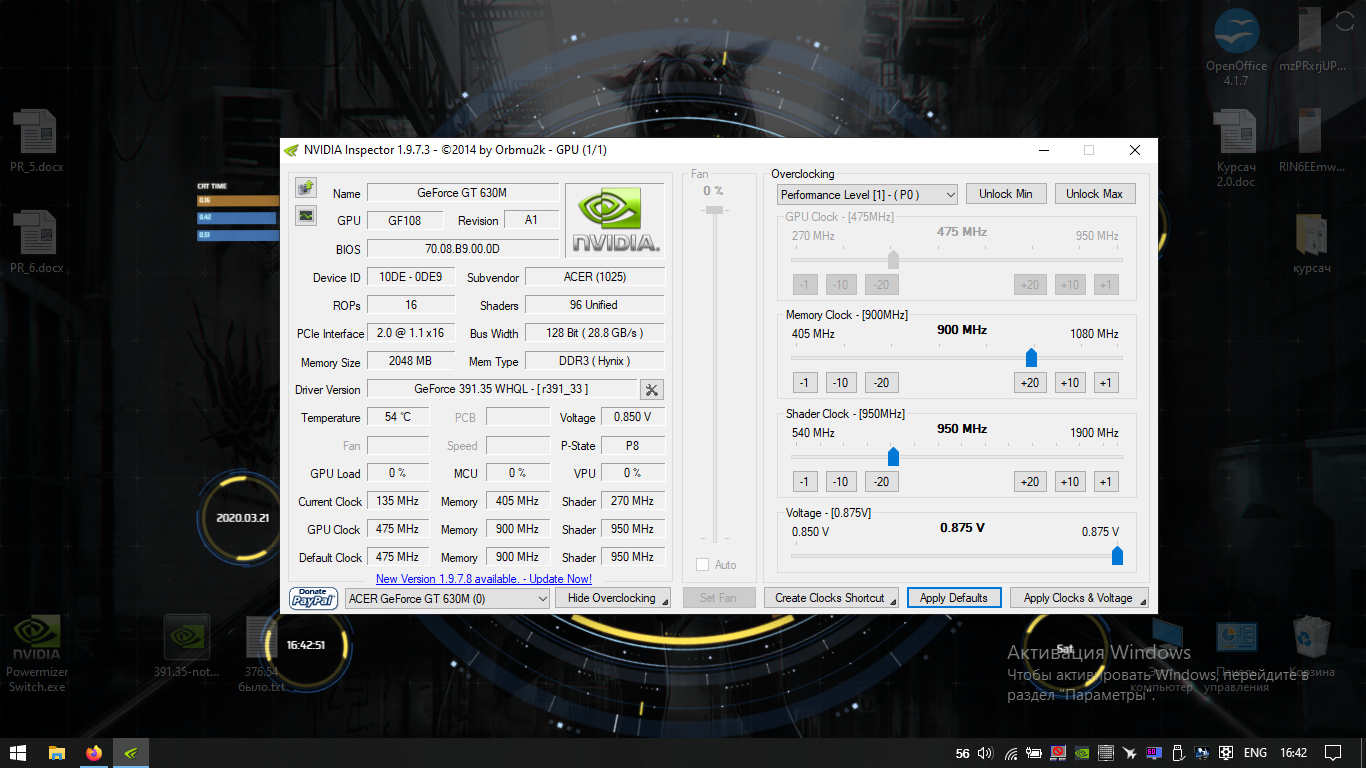Click the airplane mode tray icon
Viewport: 1366px width, 768px height.
1130,753
